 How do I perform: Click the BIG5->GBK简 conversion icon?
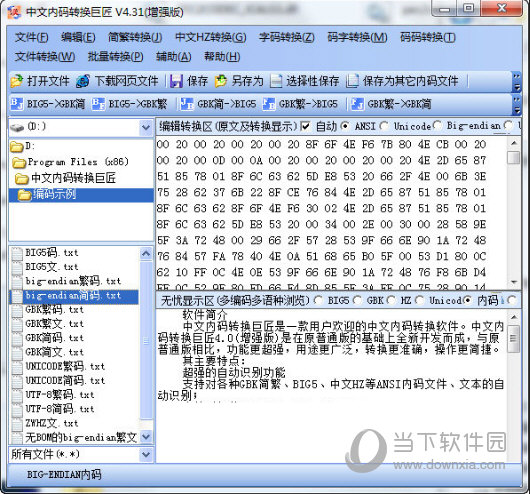[17, 103]
